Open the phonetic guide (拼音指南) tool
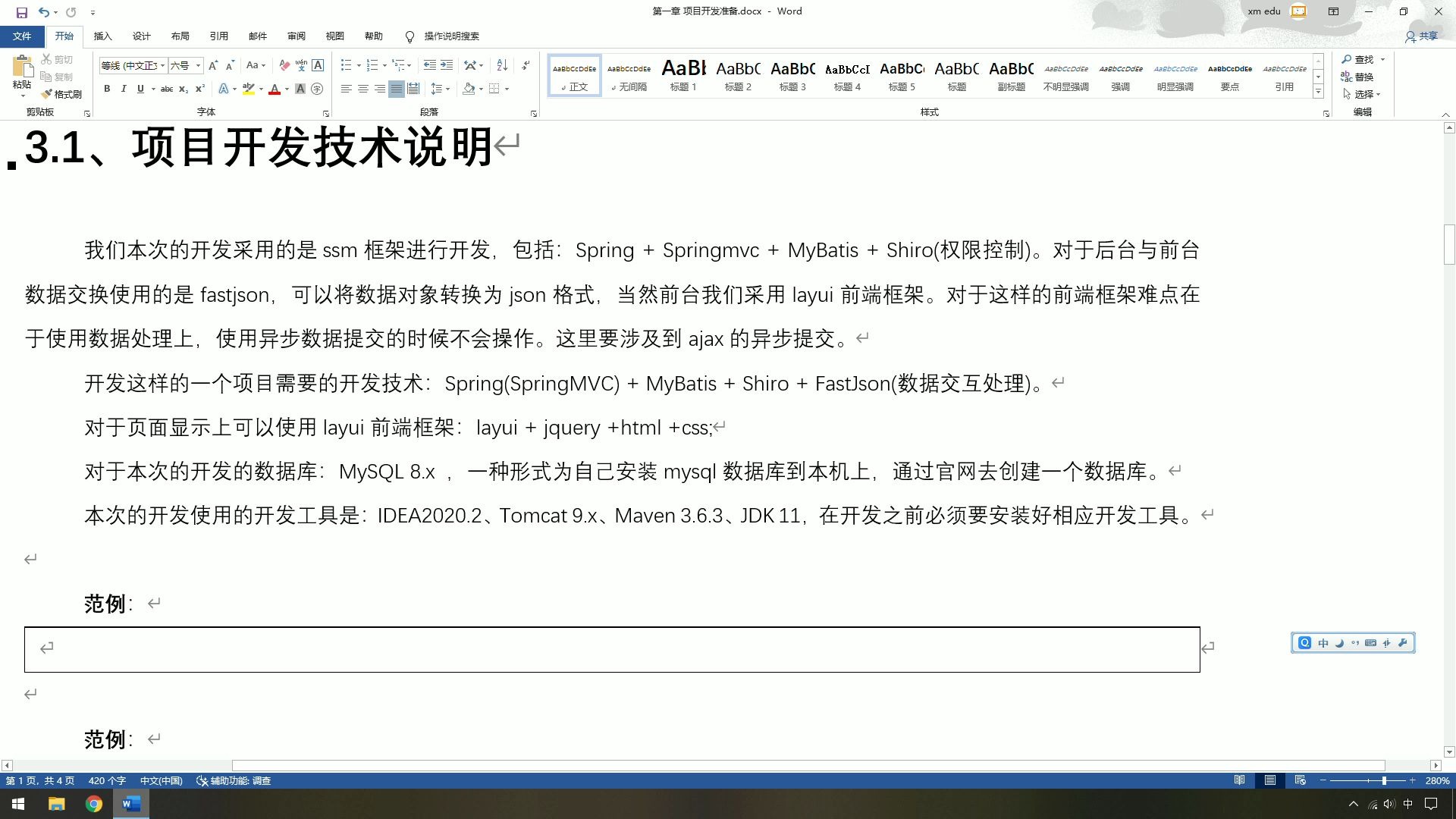The width and height of the screenshot is (1456, 819). (300, 65)
